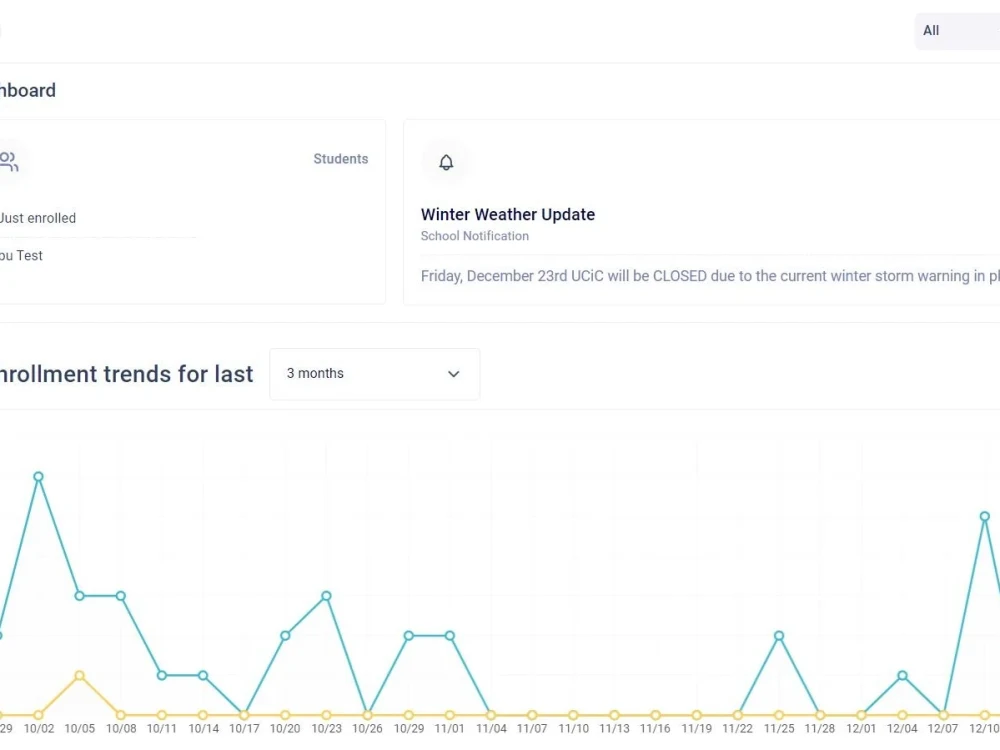
Task: Select the 10/02 teal peak data point
Action: 38,476
